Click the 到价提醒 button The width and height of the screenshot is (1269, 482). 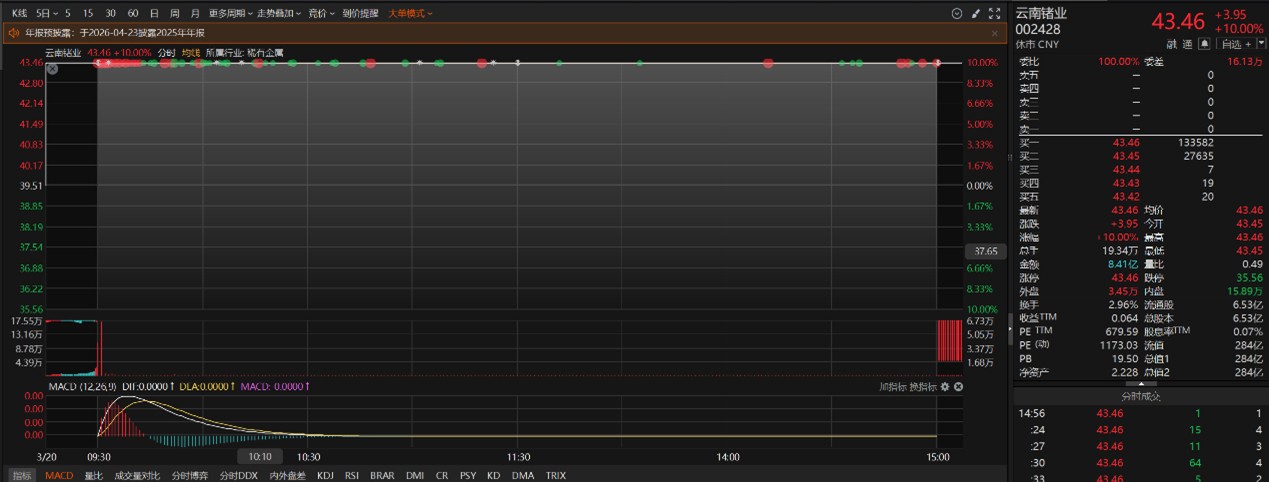pyautogui.click(x=360, y=13)
